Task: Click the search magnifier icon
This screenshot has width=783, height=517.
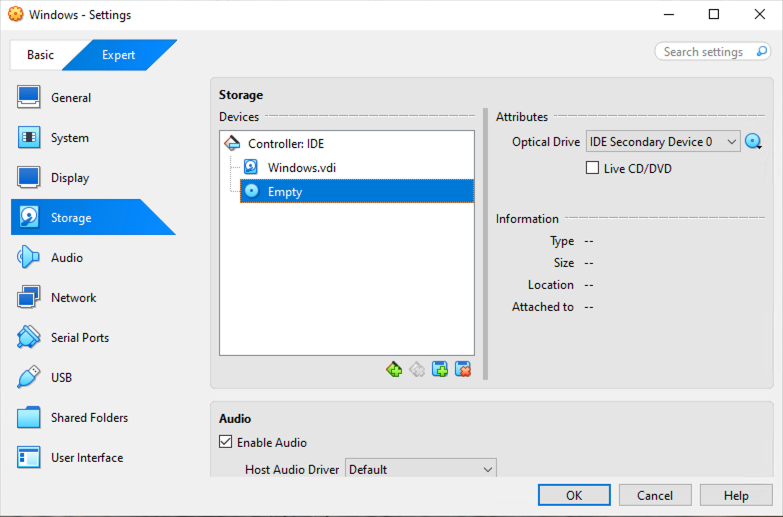Action: 762,51
